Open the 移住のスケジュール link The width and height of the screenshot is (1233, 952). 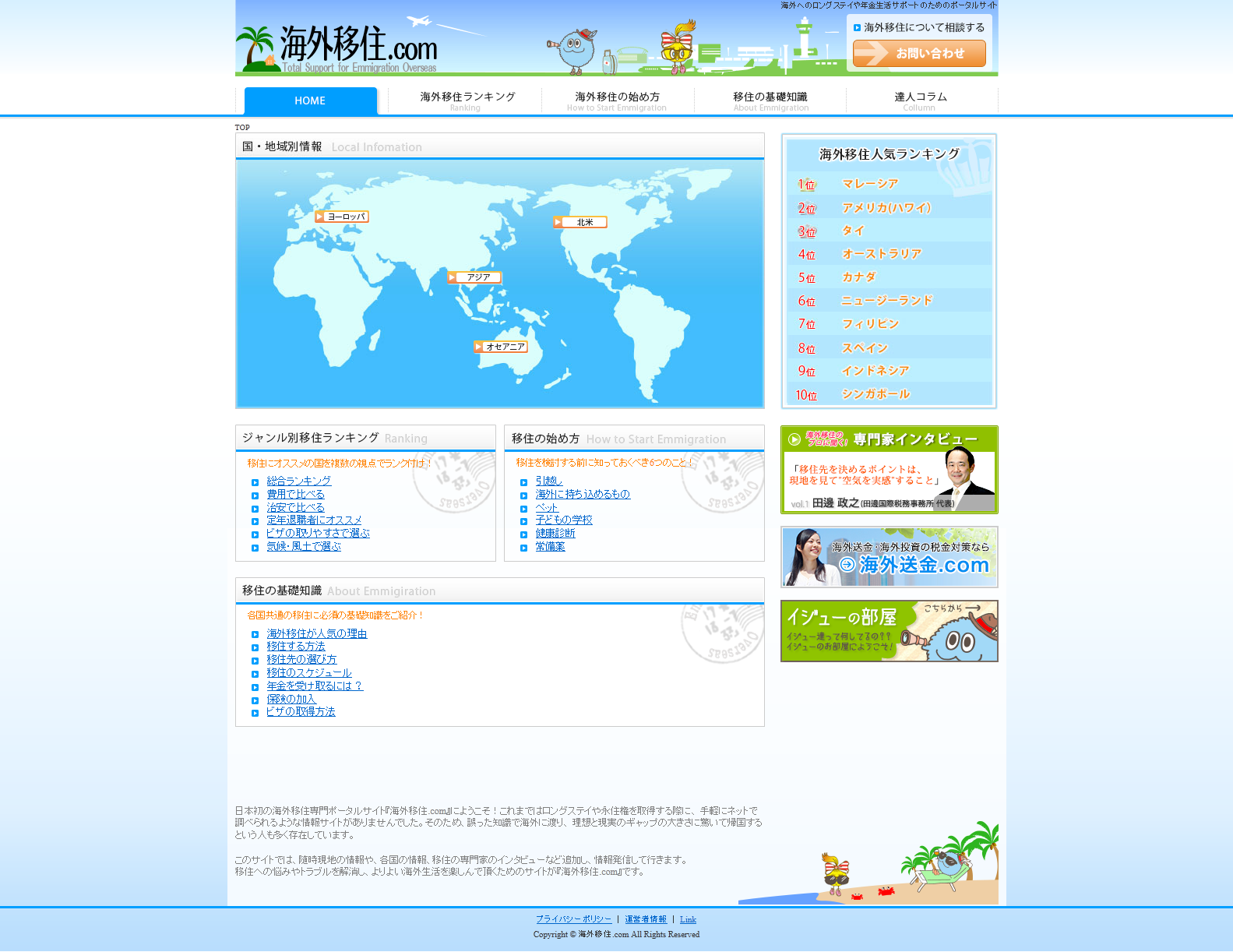pos(309,673)
